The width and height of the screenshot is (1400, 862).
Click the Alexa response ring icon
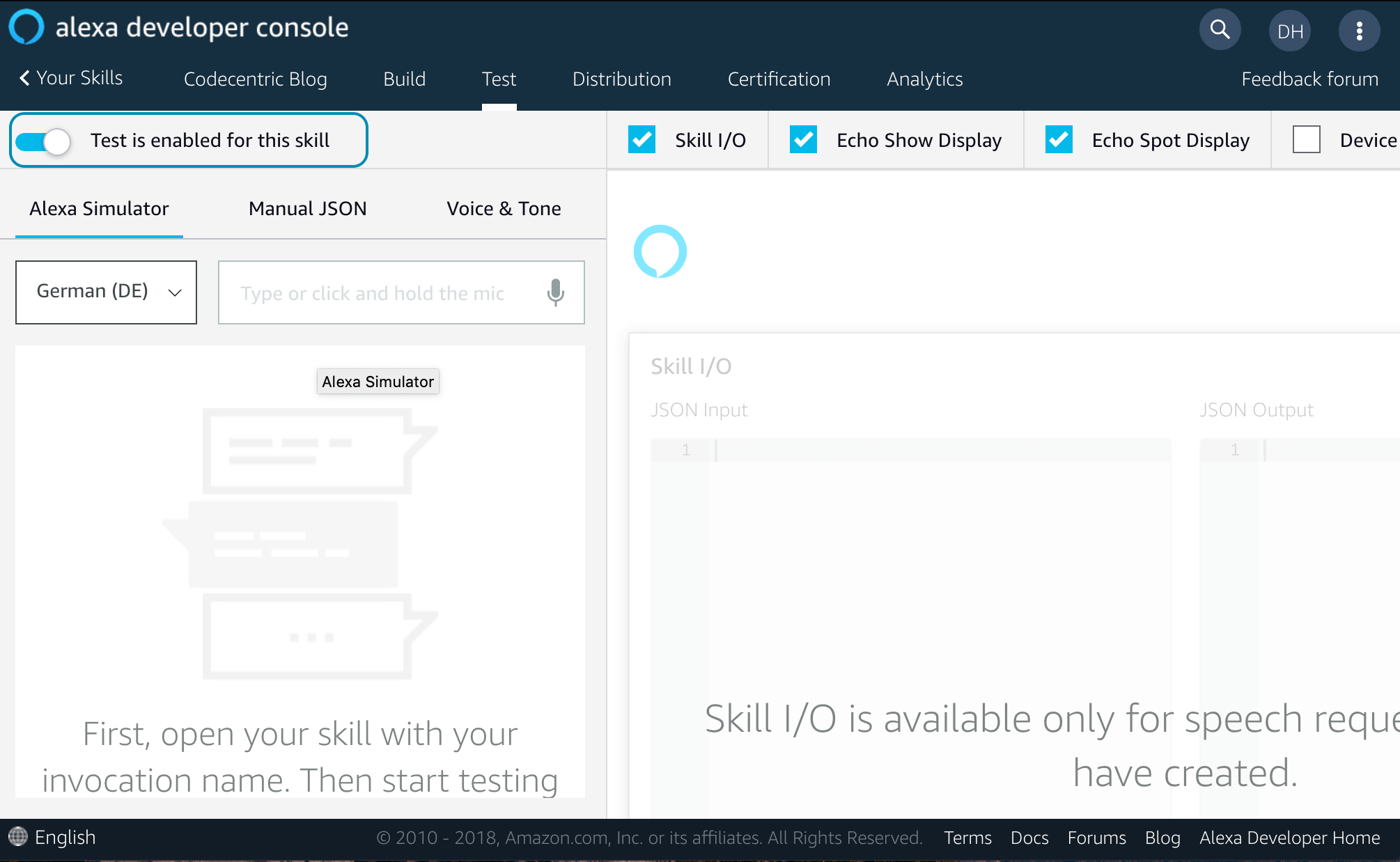coord(660,251)
